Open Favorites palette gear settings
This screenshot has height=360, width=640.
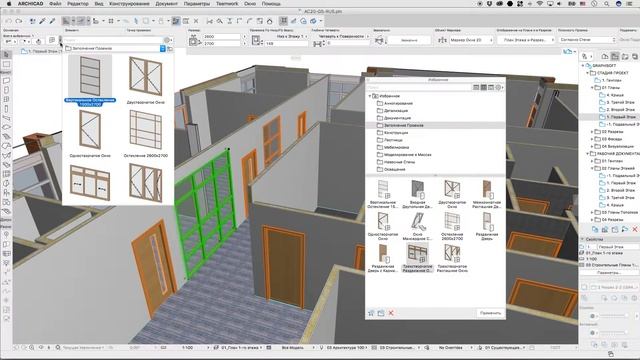(x=499, y=87)
